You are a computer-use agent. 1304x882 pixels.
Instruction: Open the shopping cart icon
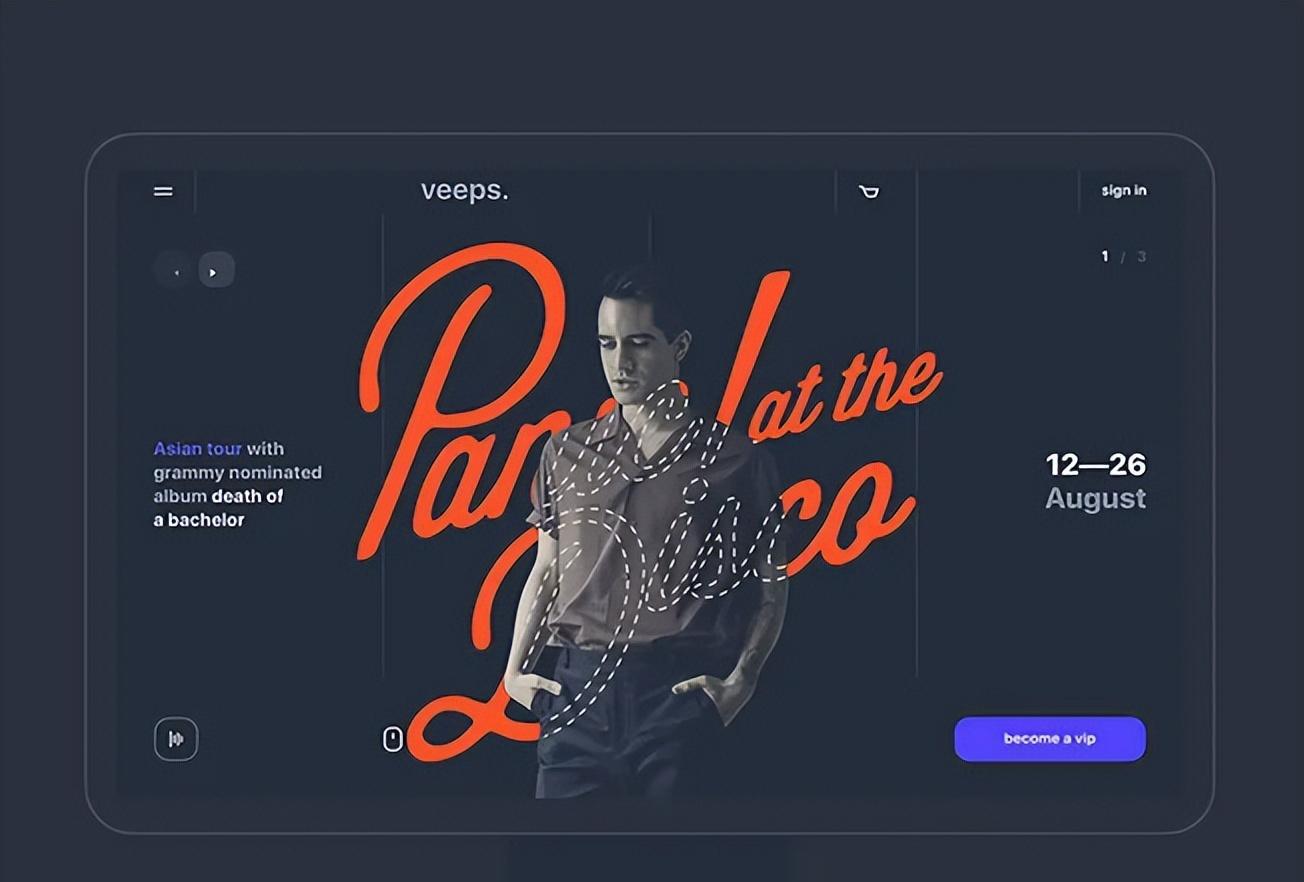click(x=869, y=191)
